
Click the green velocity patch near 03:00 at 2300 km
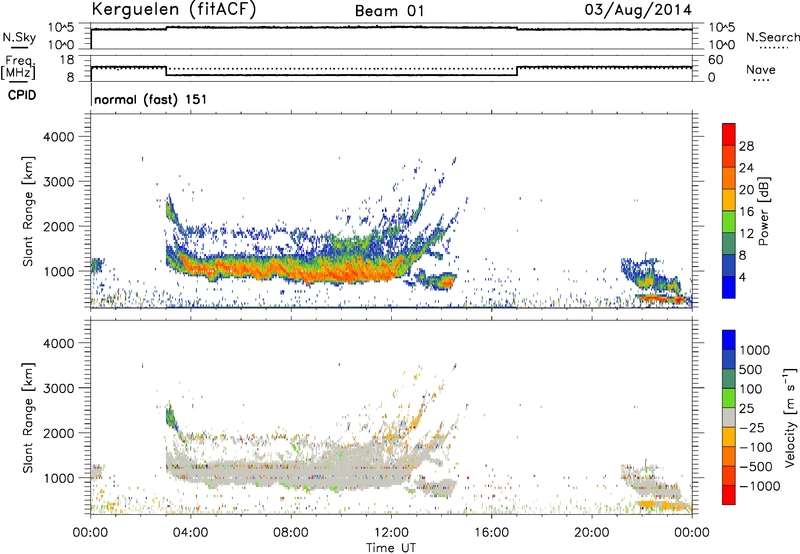170,418
